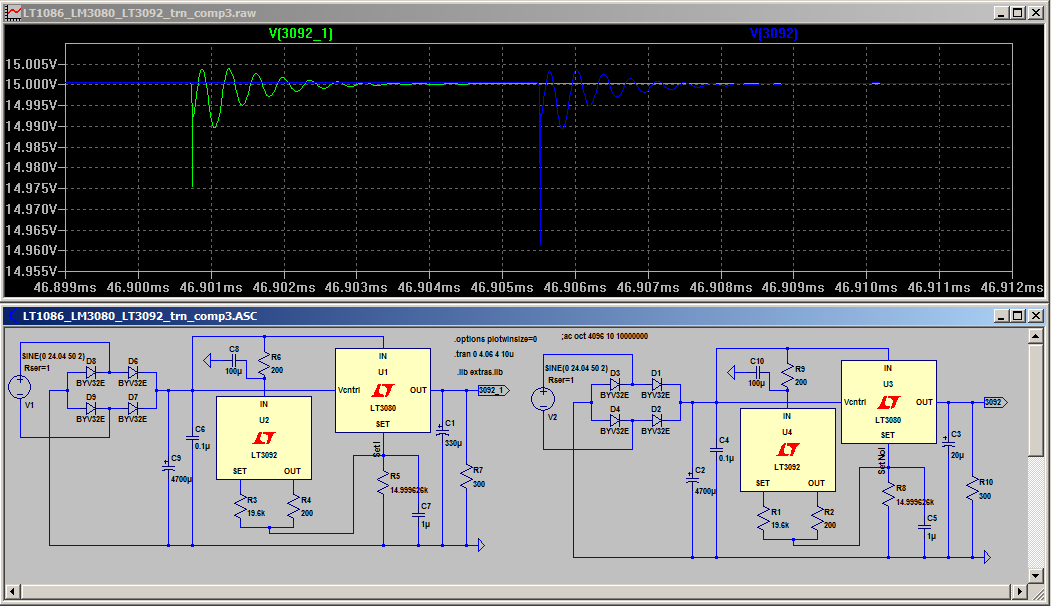This screenshot has height=606, width=1051.
Task: Select diode D9 in the left bridge rectifier
Action: tap(91, 408)
